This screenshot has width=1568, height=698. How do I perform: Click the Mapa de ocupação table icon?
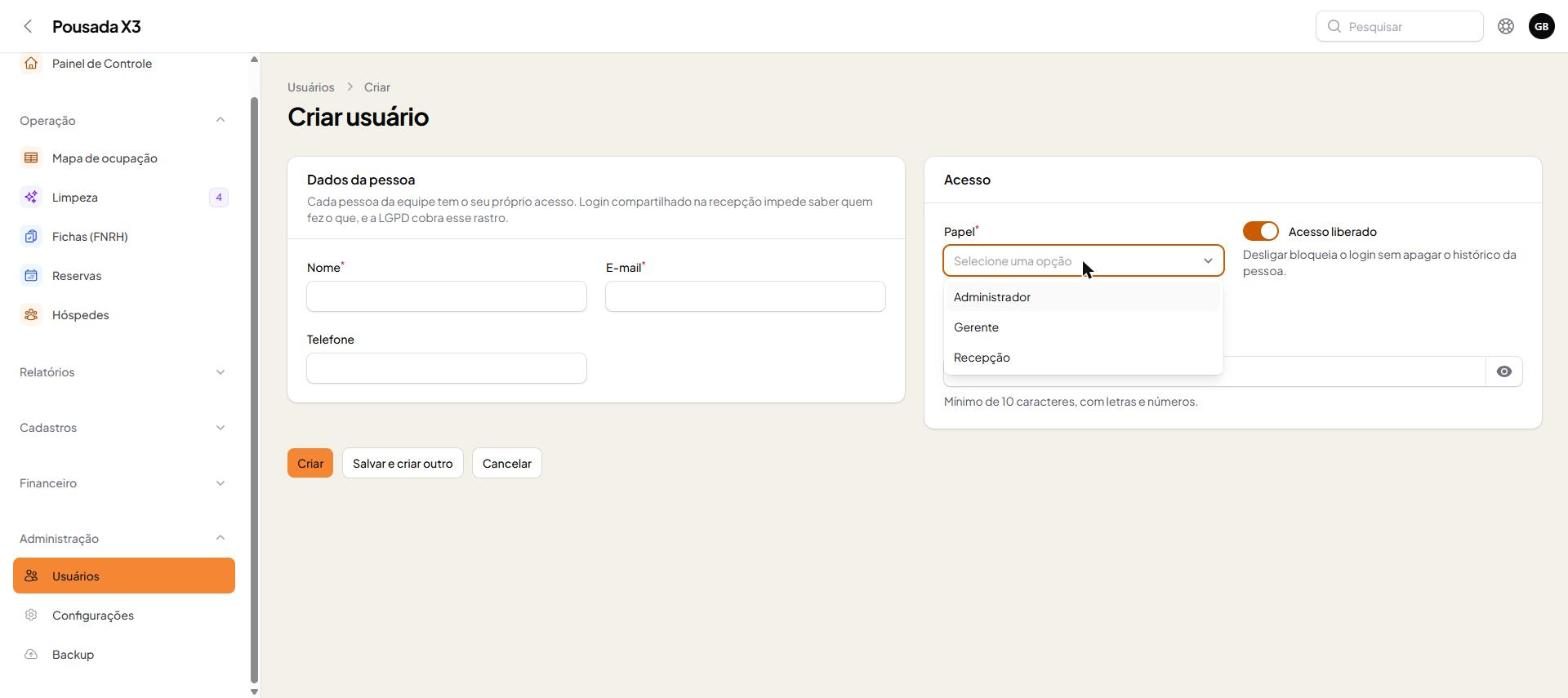point(31,158)
